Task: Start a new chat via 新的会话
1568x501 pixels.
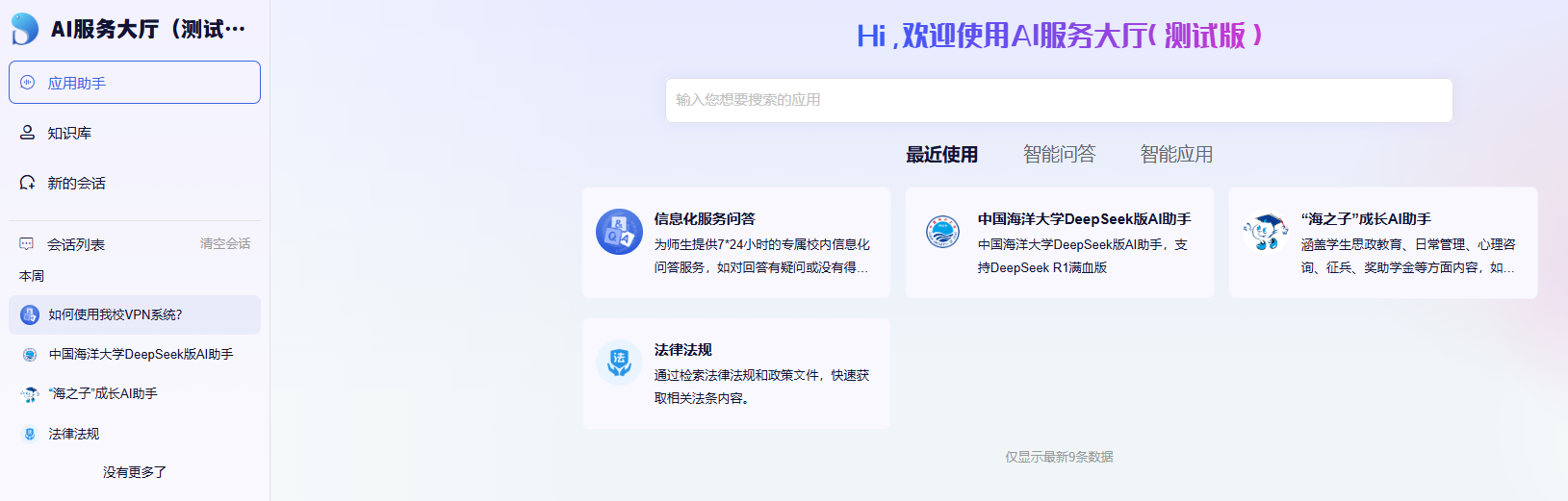Action: click(x=76, y=183)
